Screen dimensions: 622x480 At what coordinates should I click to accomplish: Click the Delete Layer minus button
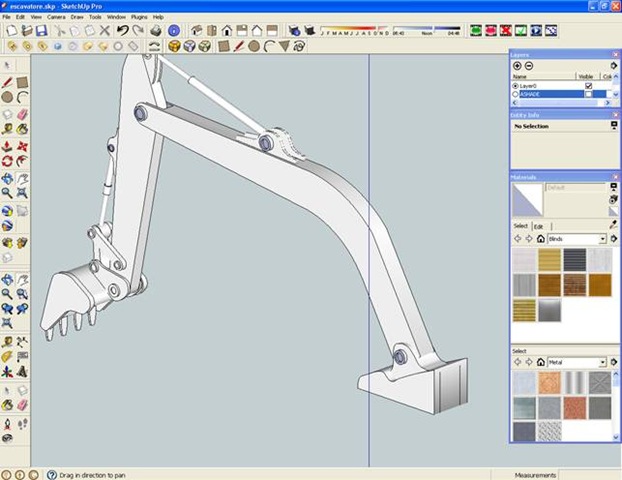click(529, 66)
